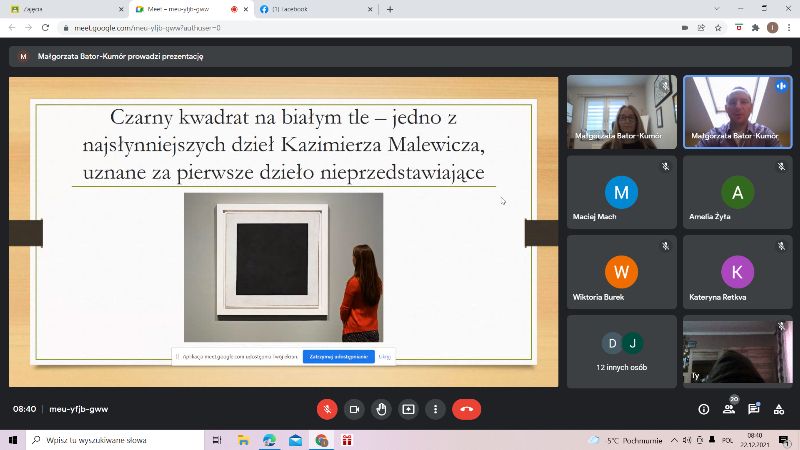
Task: Click the address bar URL
Action: click(147, 28)
